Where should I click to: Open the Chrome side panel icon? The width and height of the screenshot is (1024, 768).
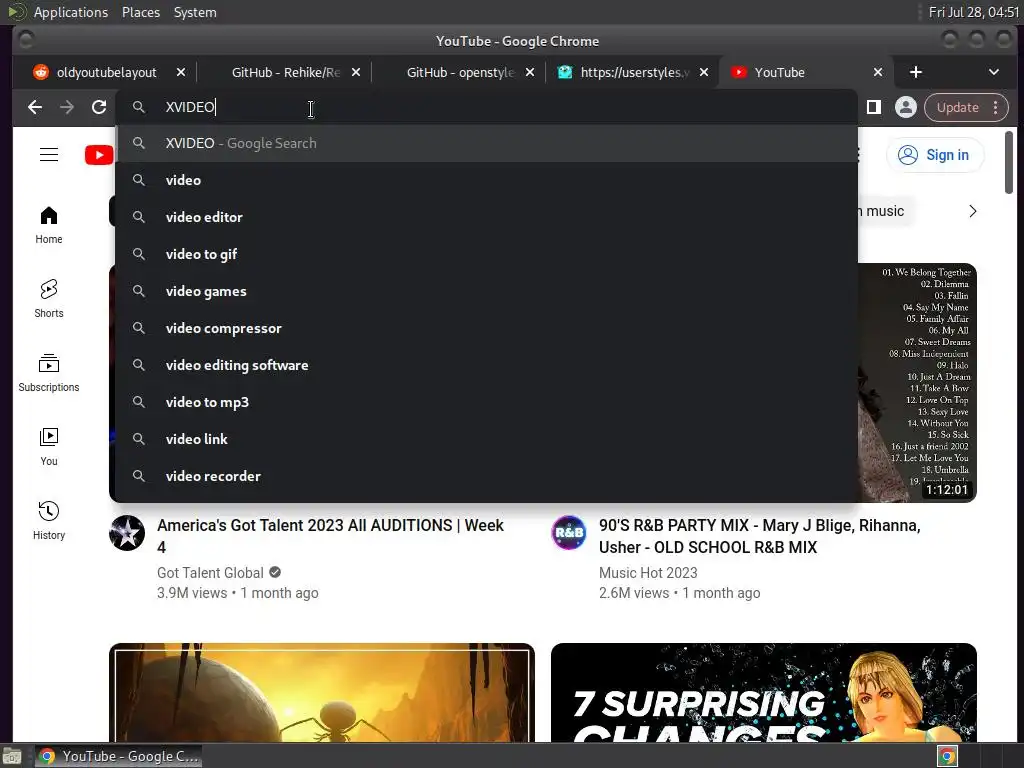click(874, 107)
